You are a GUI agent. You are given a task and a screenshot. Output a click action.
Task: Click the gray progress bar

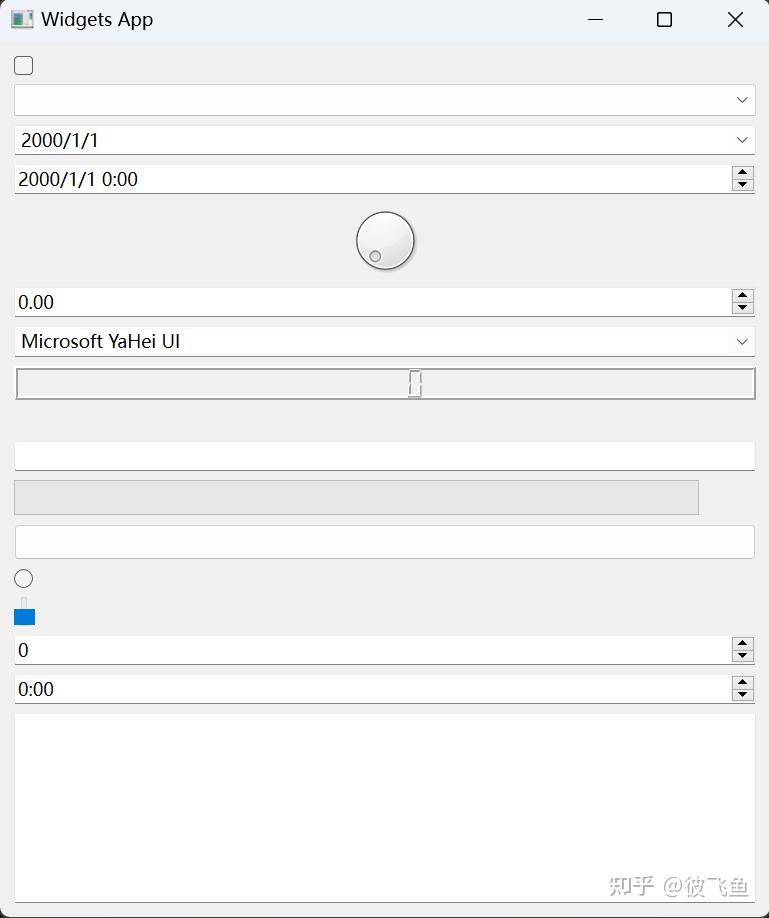356,498
